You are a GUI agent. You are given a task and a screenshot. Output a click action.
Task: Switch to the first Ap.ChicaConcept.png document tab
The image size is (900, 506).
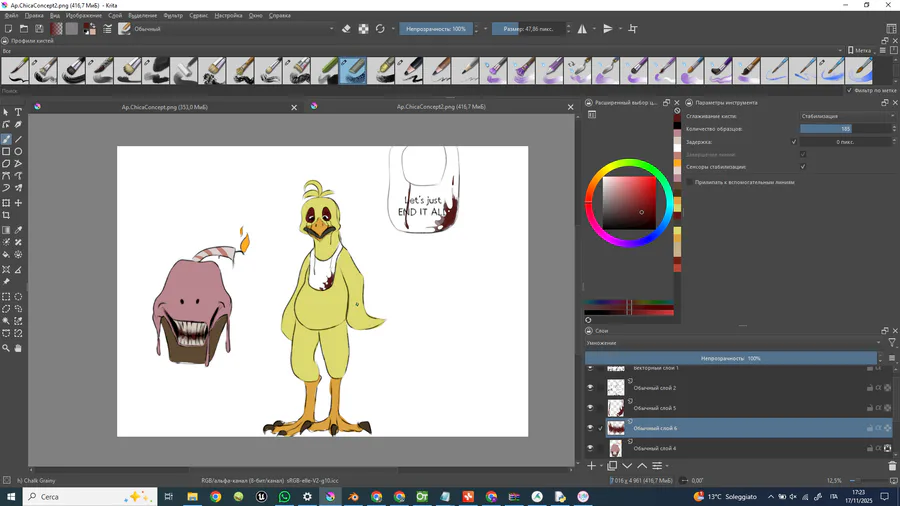click(x=163, y=106)
